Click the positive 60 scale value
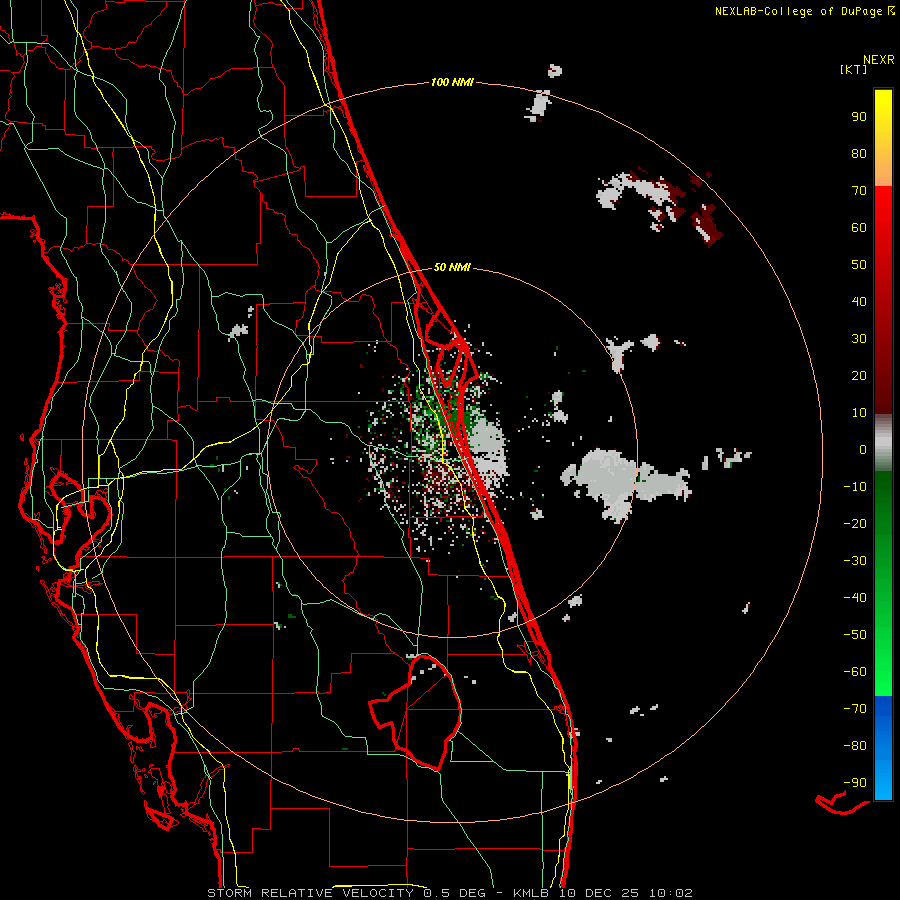Viewport: 900px width, 900px height. (x=859, y=228)
